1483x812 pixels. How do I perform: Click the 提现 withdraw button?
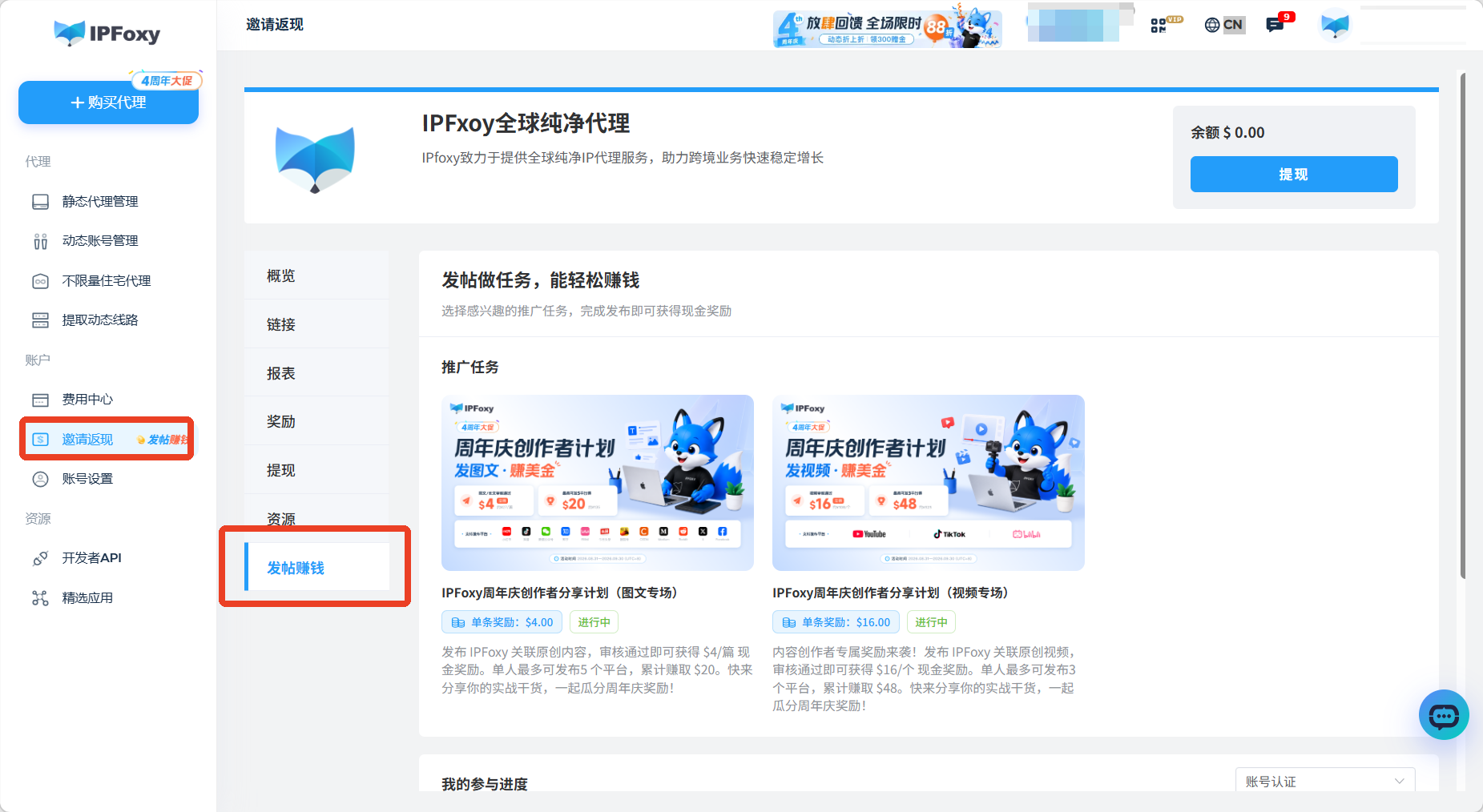tap(1293, 174)
